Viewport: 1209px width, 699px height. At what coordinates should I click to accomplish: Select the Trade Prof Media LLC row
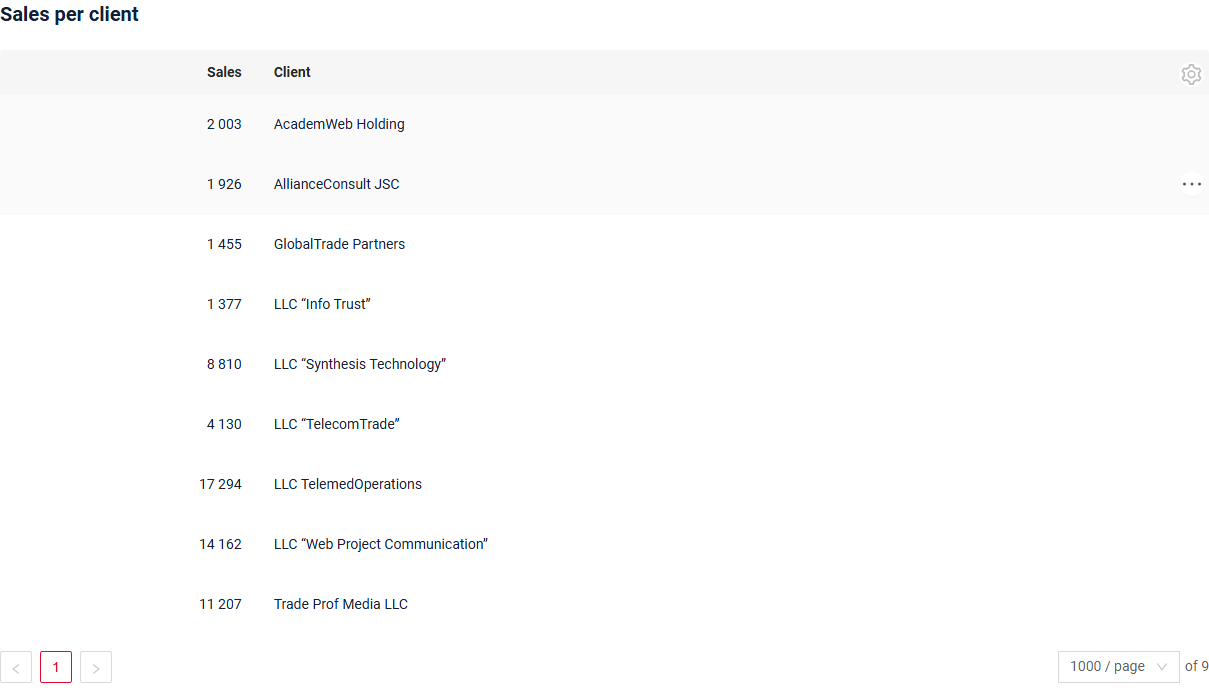point(604,604)
